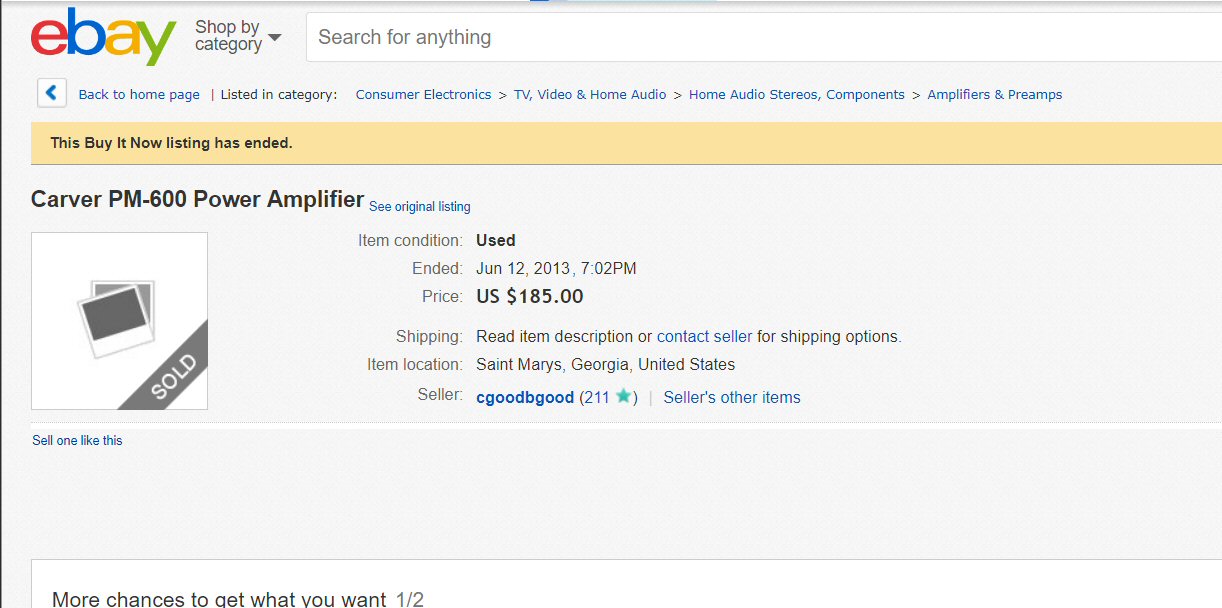Click the back arrow icon button
Screen dimensions: 1222x608
[x=52, y=93]
